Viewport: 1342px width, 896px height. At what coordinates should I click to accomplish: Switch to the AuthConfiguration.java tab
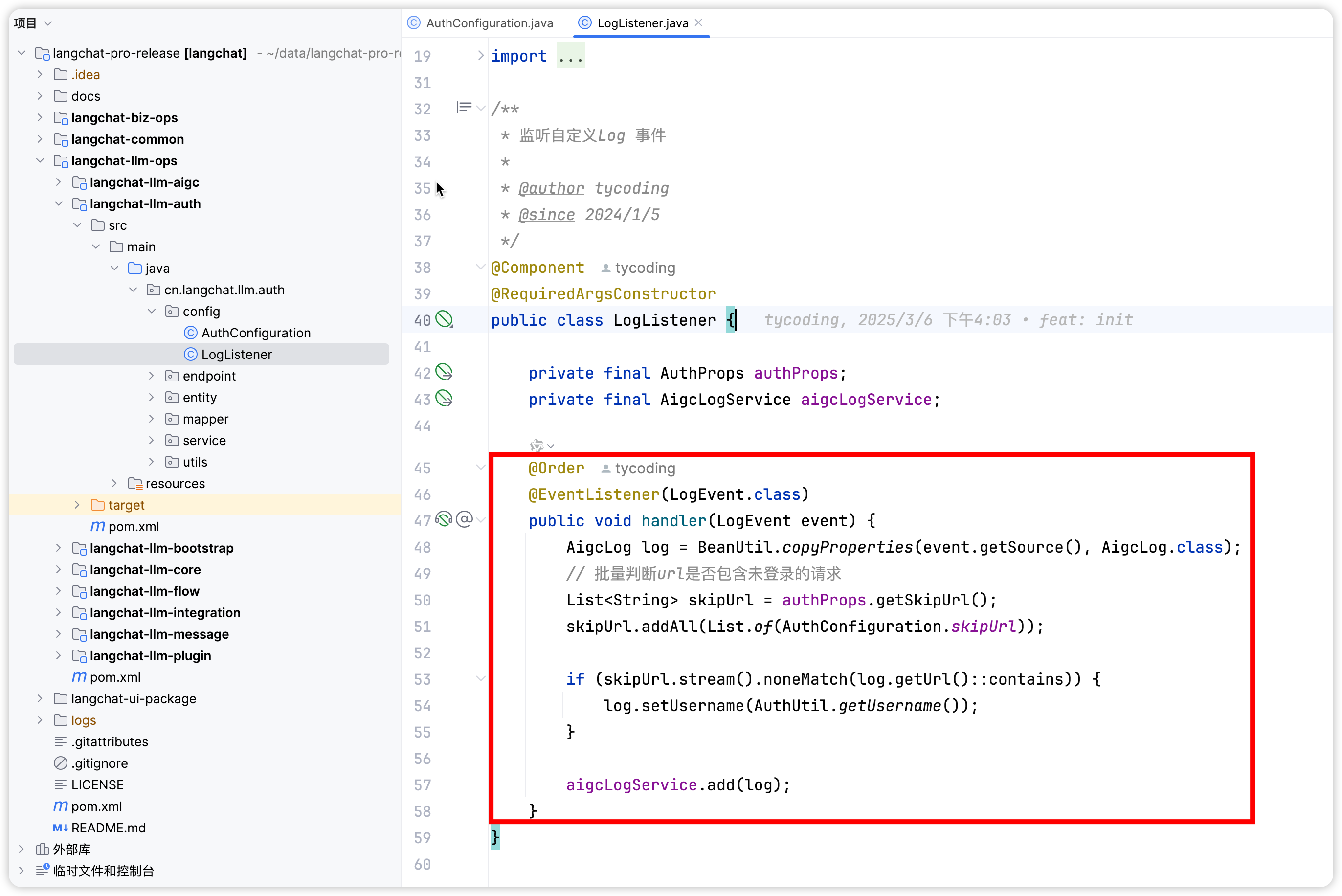tap(489, 23)
